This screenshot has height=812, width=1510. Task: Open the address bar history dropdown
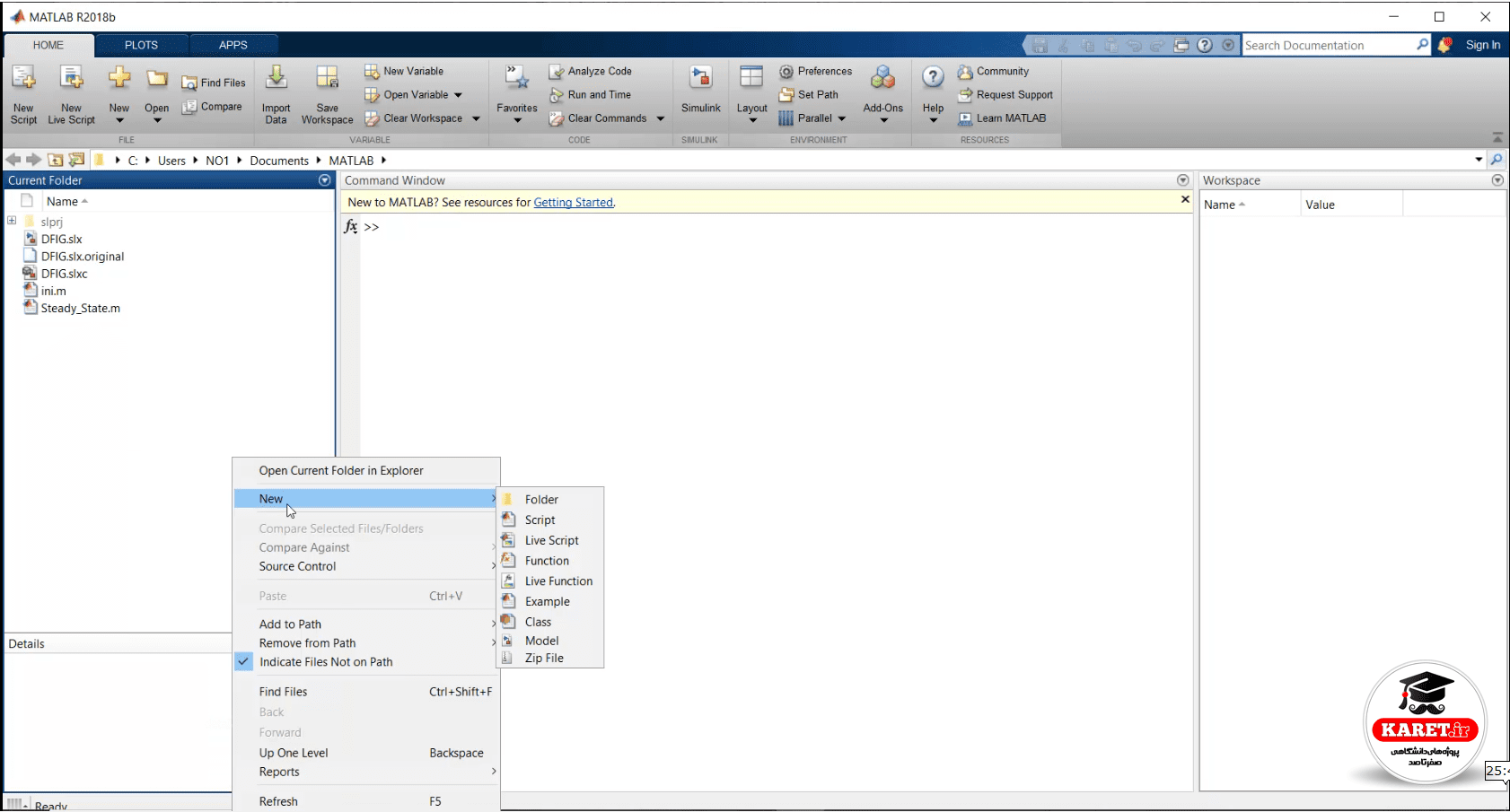(x=1479, y=160)
